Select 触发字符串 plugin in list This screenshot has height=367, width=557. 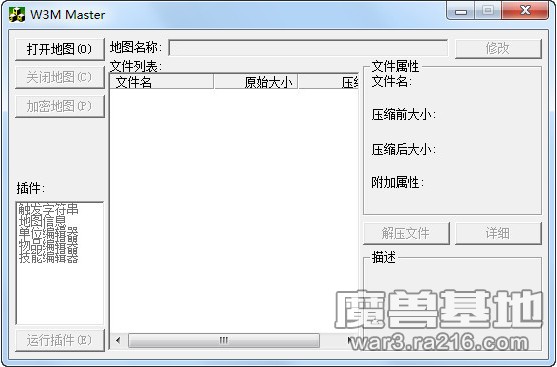coord(48,209)
